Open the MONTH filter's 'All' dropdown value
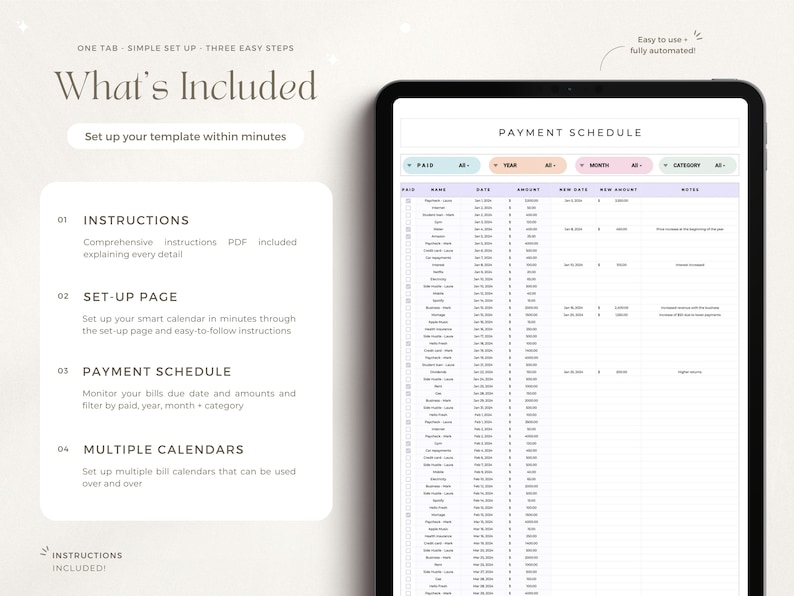 (x=637, y=166)
